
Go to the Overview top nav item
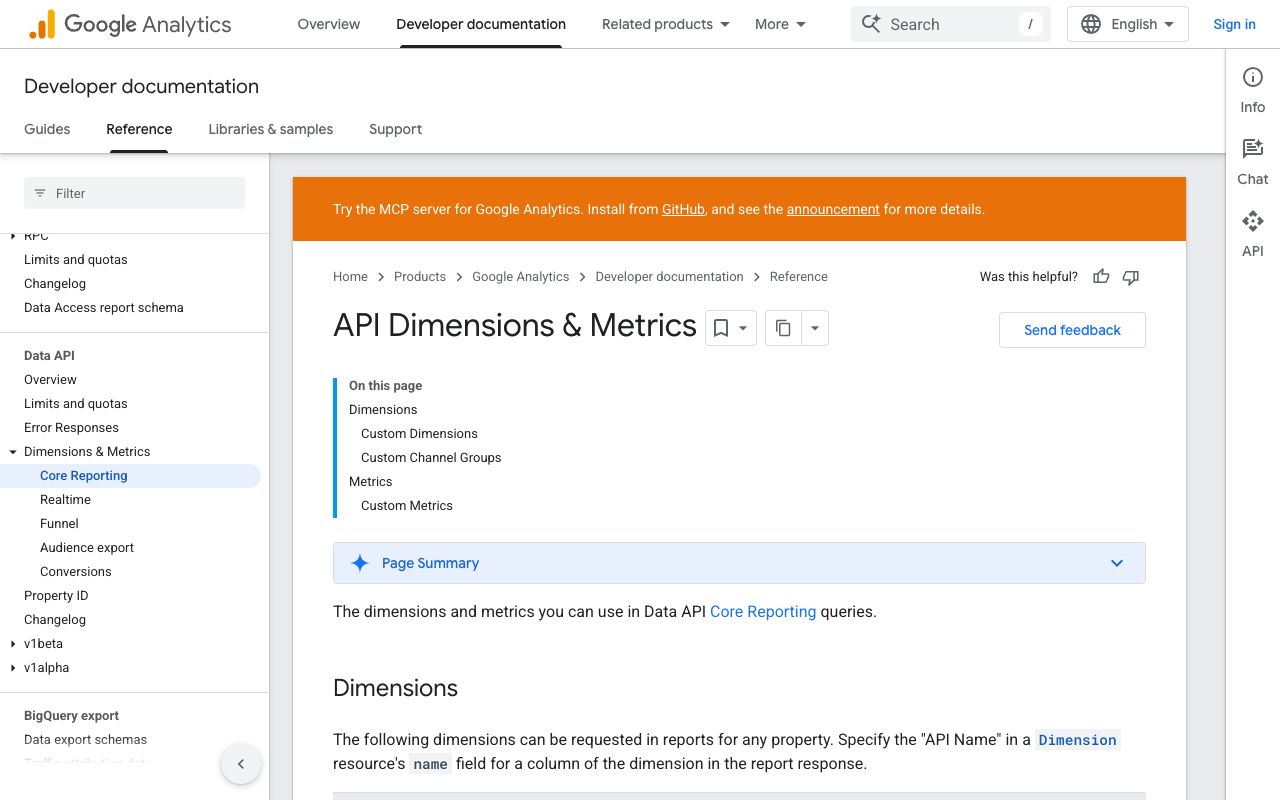tap(329, 24)
